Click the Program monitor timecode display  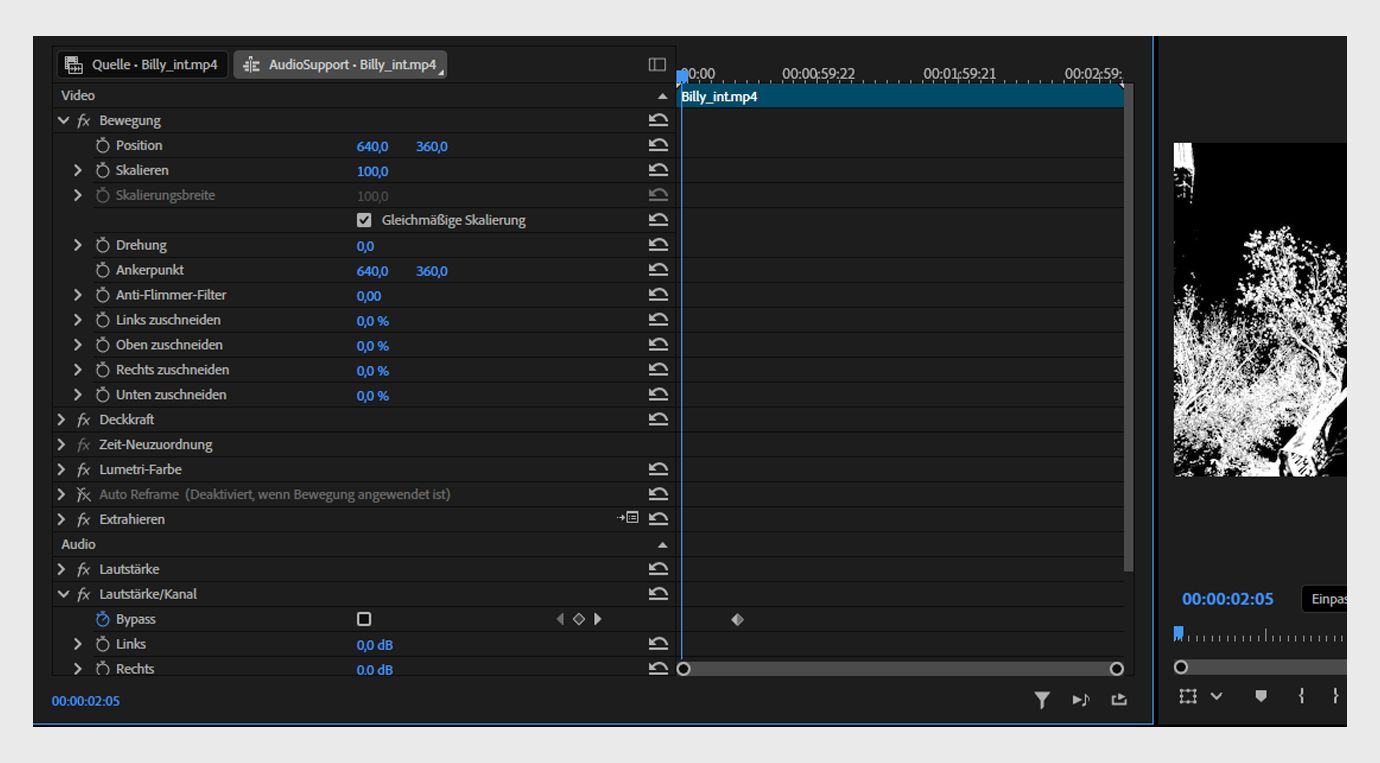coord(1227,599)
